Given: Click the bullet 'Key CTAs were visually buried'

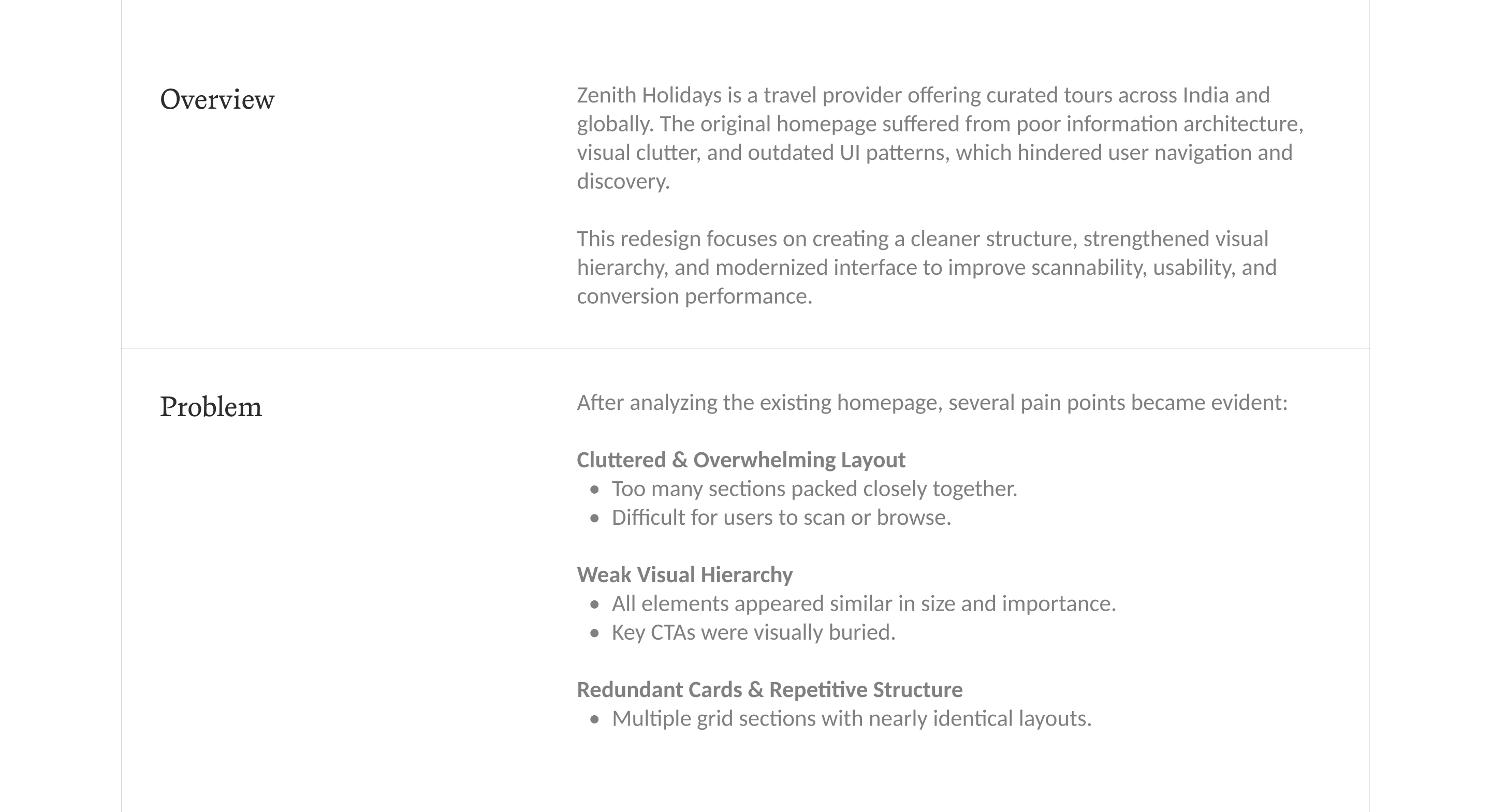Looking at the screenshot, I should 754,632.
